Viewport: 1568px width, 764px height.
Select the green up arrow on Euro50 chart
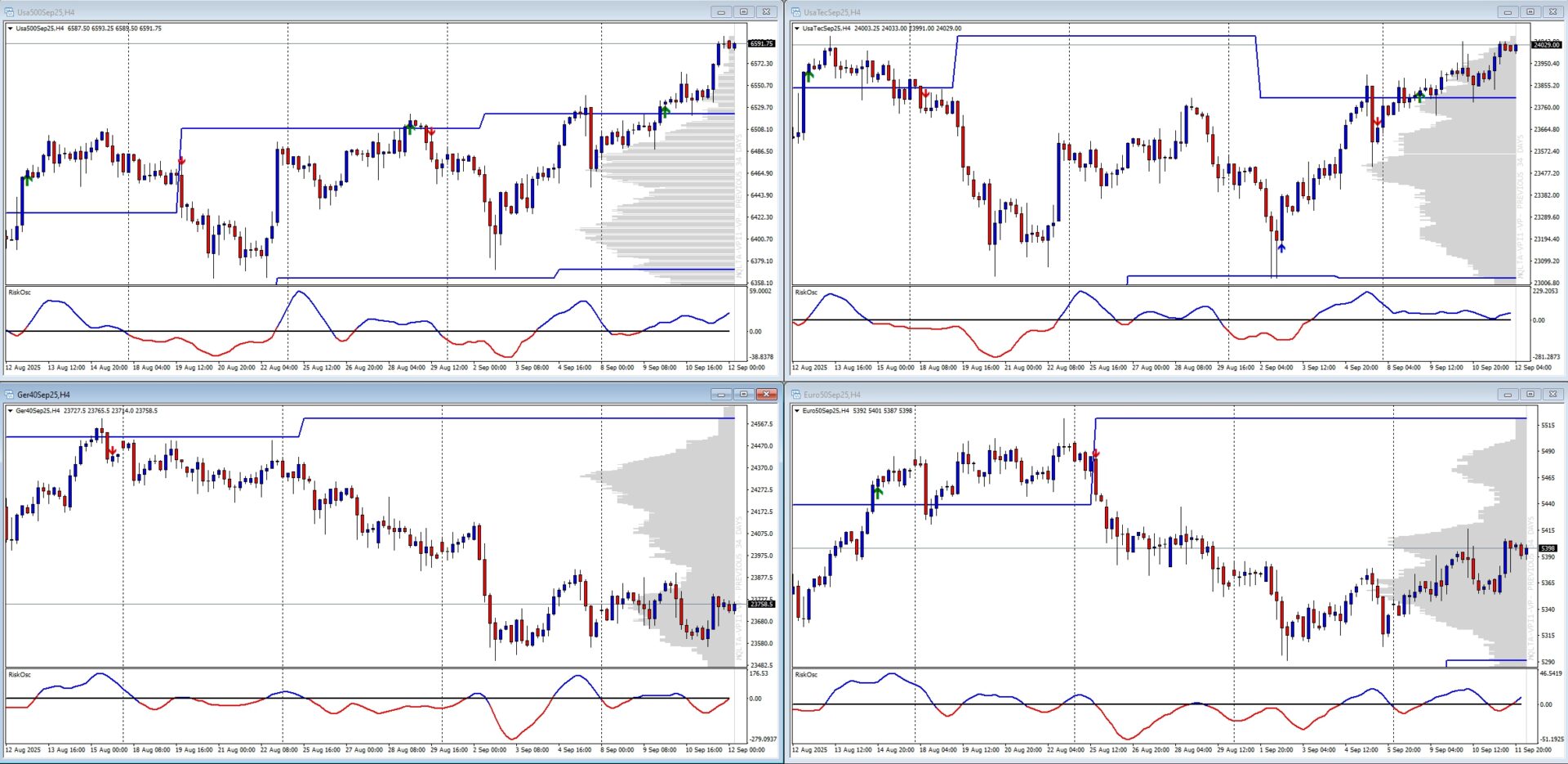tap(879, 492)
